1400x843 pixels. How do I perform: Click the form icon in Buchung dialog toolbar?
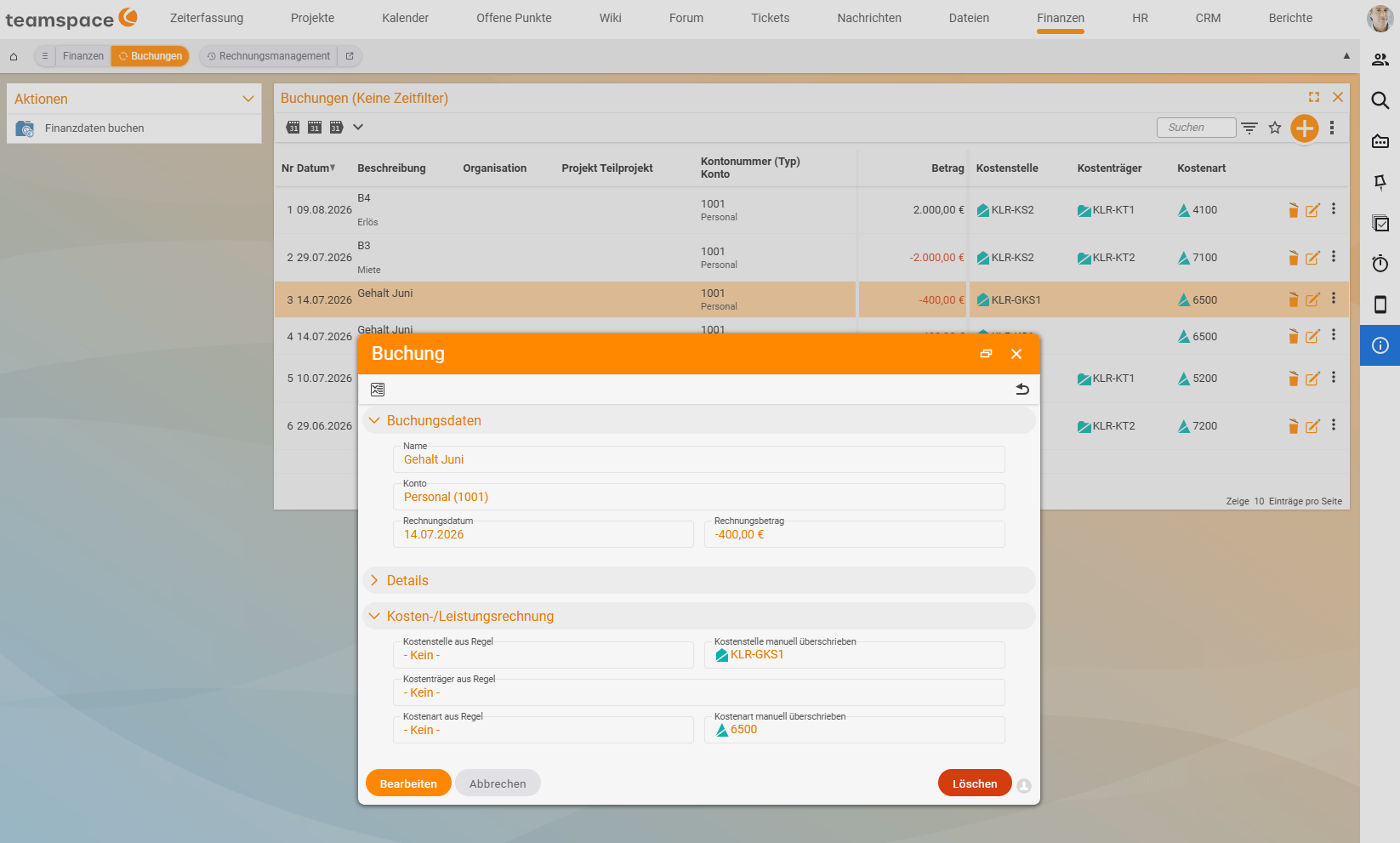coord(378,389)
